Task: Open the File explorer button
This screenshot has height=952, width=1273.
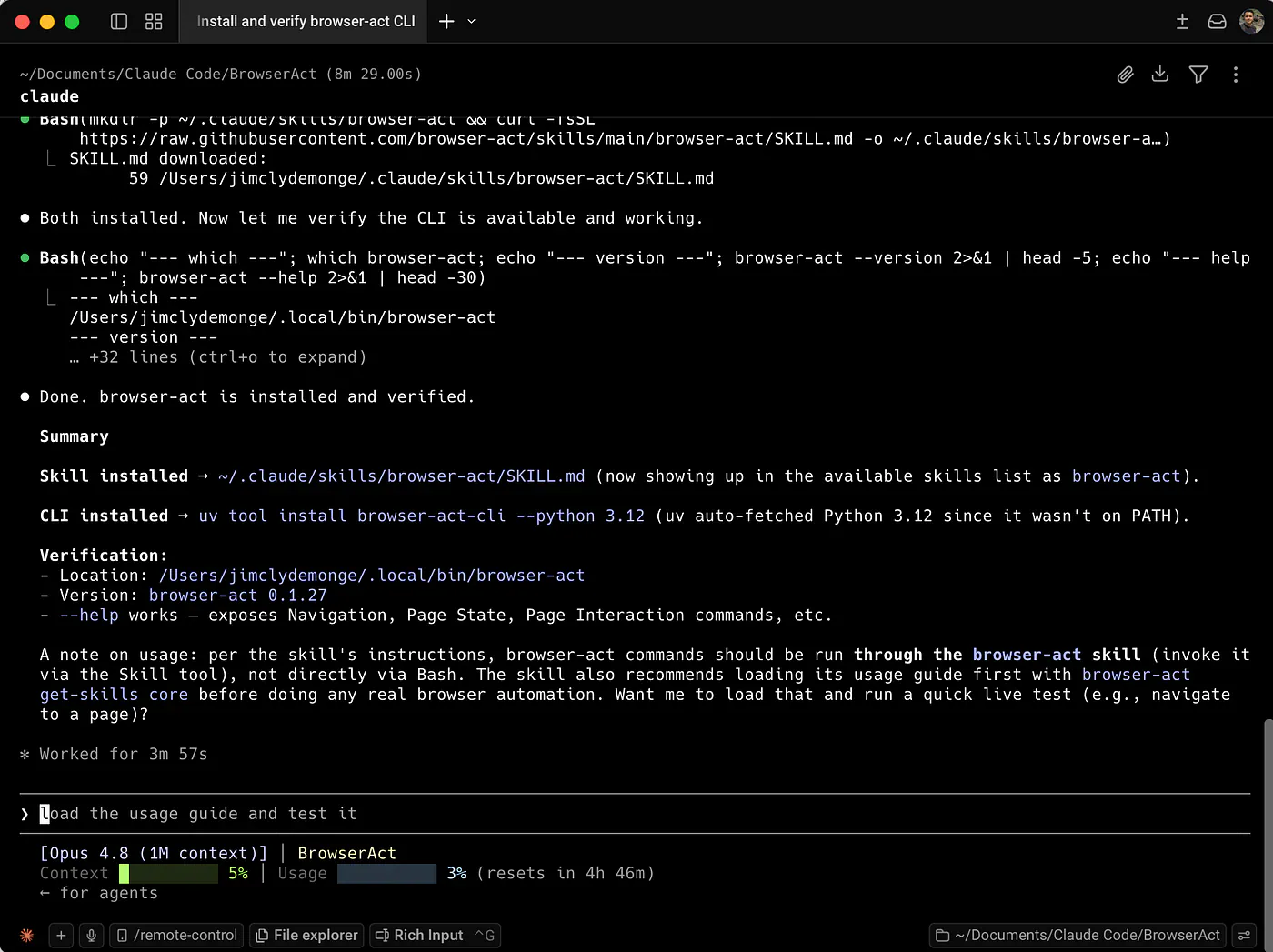Action: click(306, 936)
